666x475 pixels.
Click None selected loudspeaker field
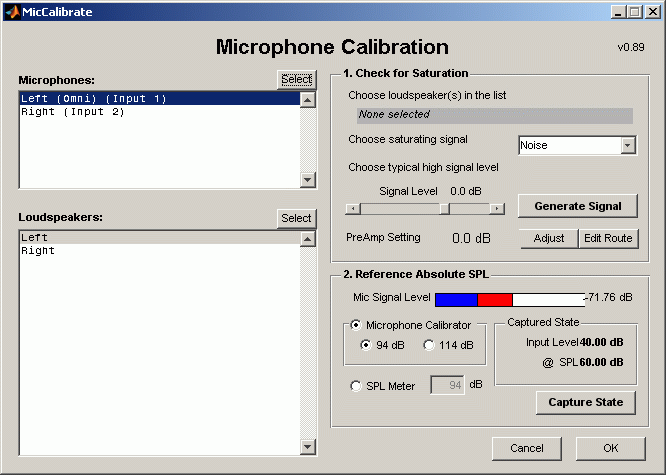[x=495, y=115]
